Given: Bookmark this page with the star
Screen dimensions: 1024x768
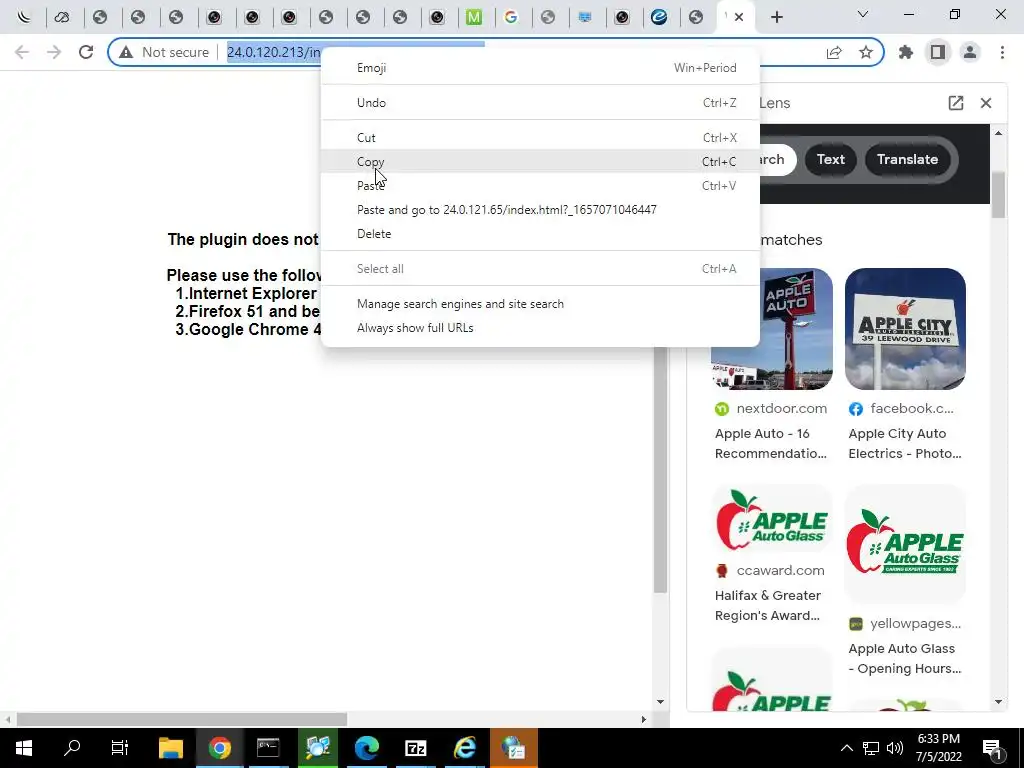Looking at the screenshot, I should click(866, 52).
